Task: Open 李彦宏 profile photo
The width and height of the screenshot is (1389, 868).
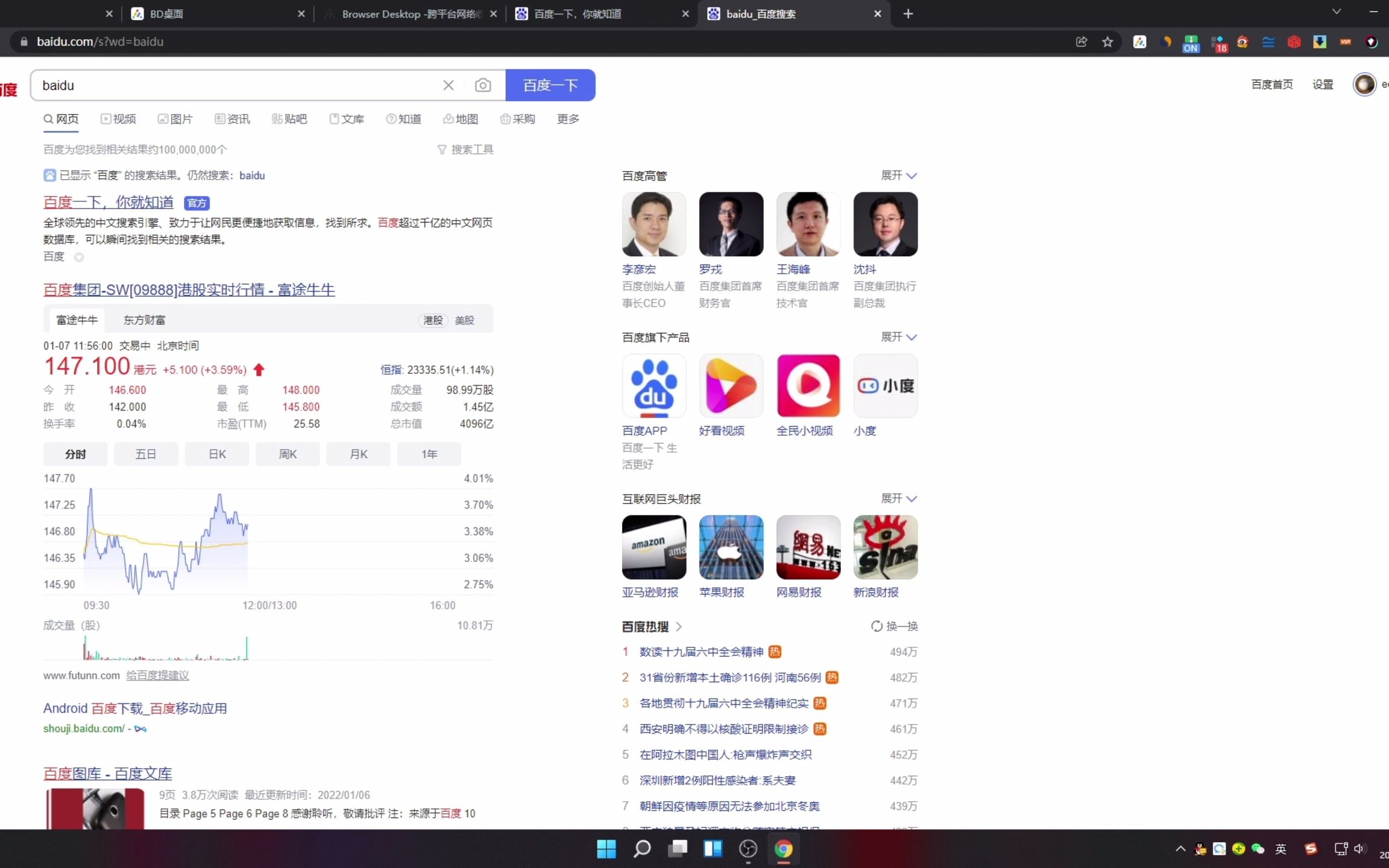Action: 654,224
